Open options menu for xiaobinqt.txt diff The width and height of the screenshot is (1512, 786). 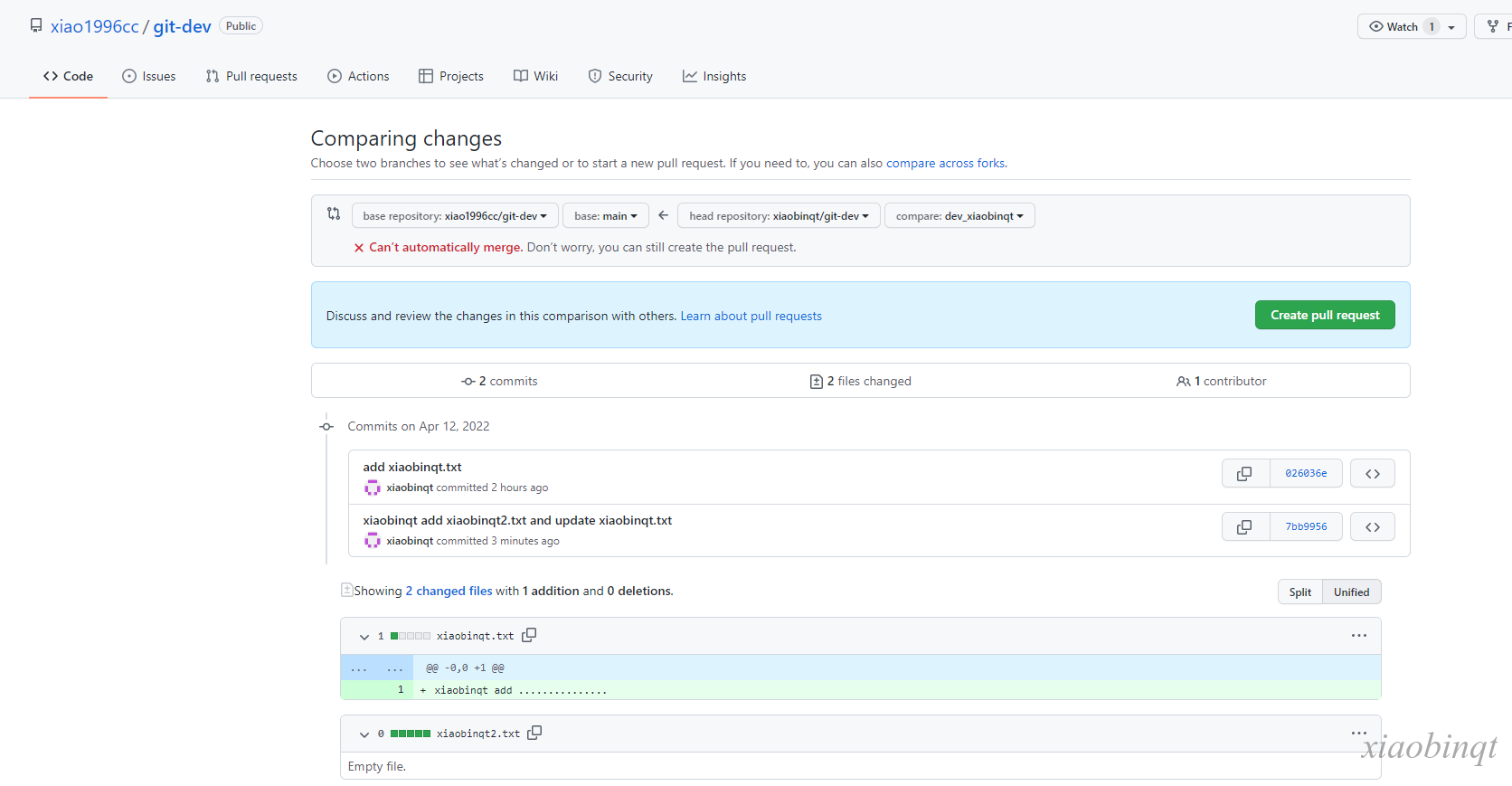coord(1358,635)
